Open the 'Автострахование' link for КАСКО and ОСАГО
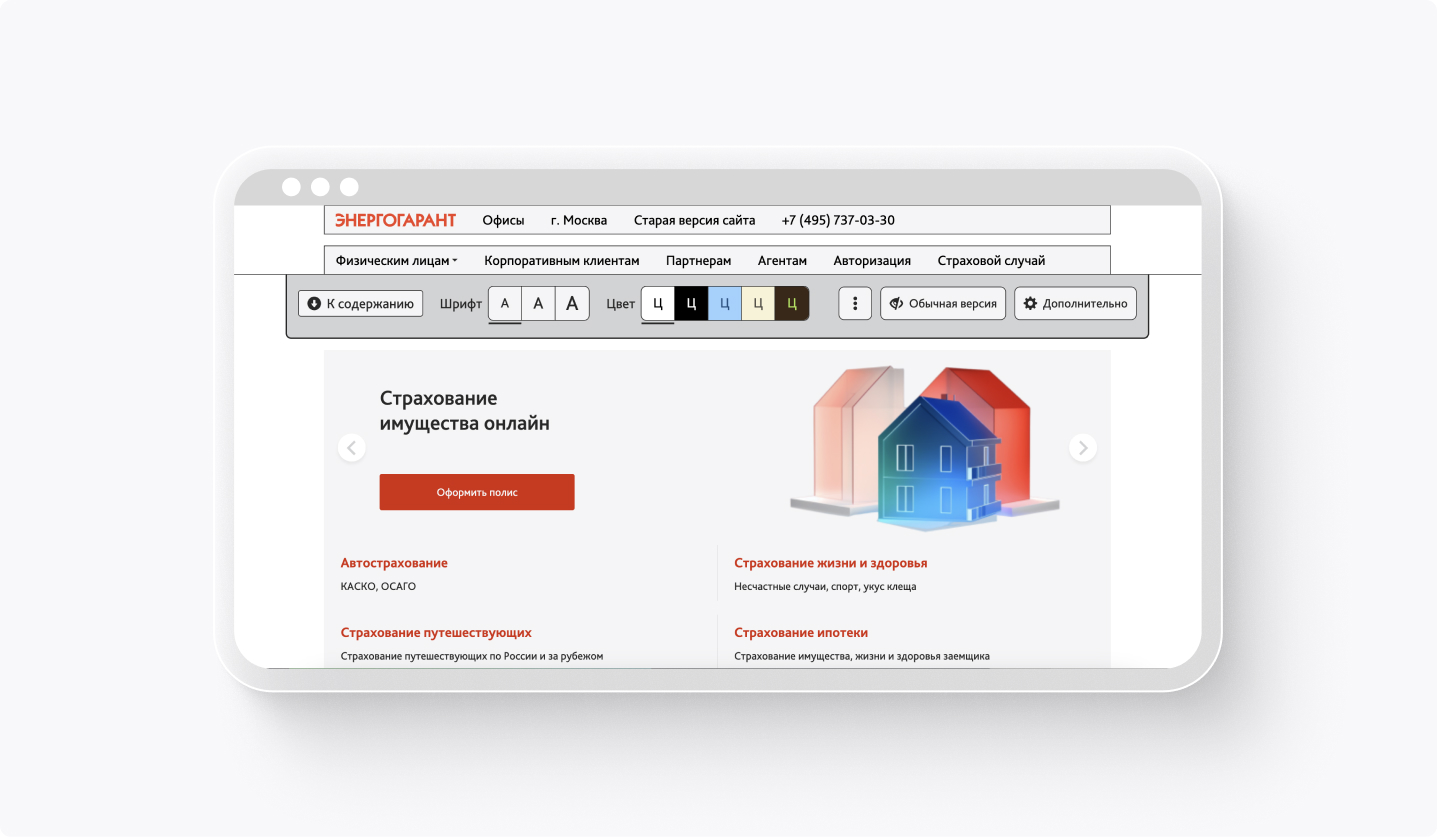Screen dimensions: 1437x837 [x=393, y=562]
